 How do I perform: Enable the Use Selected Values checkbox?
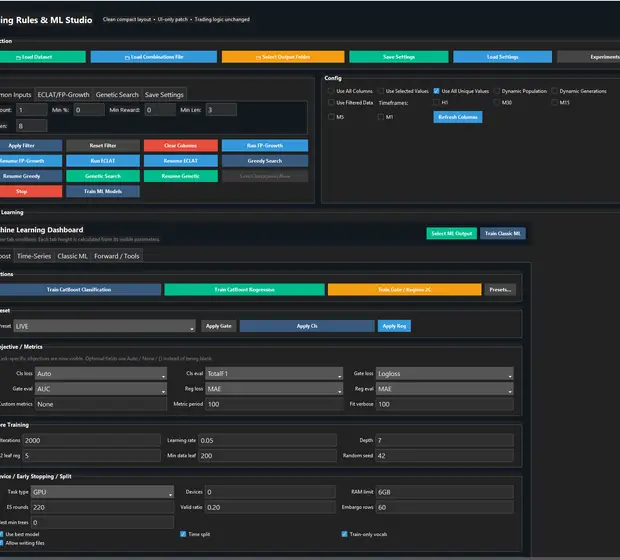point(381,91)
